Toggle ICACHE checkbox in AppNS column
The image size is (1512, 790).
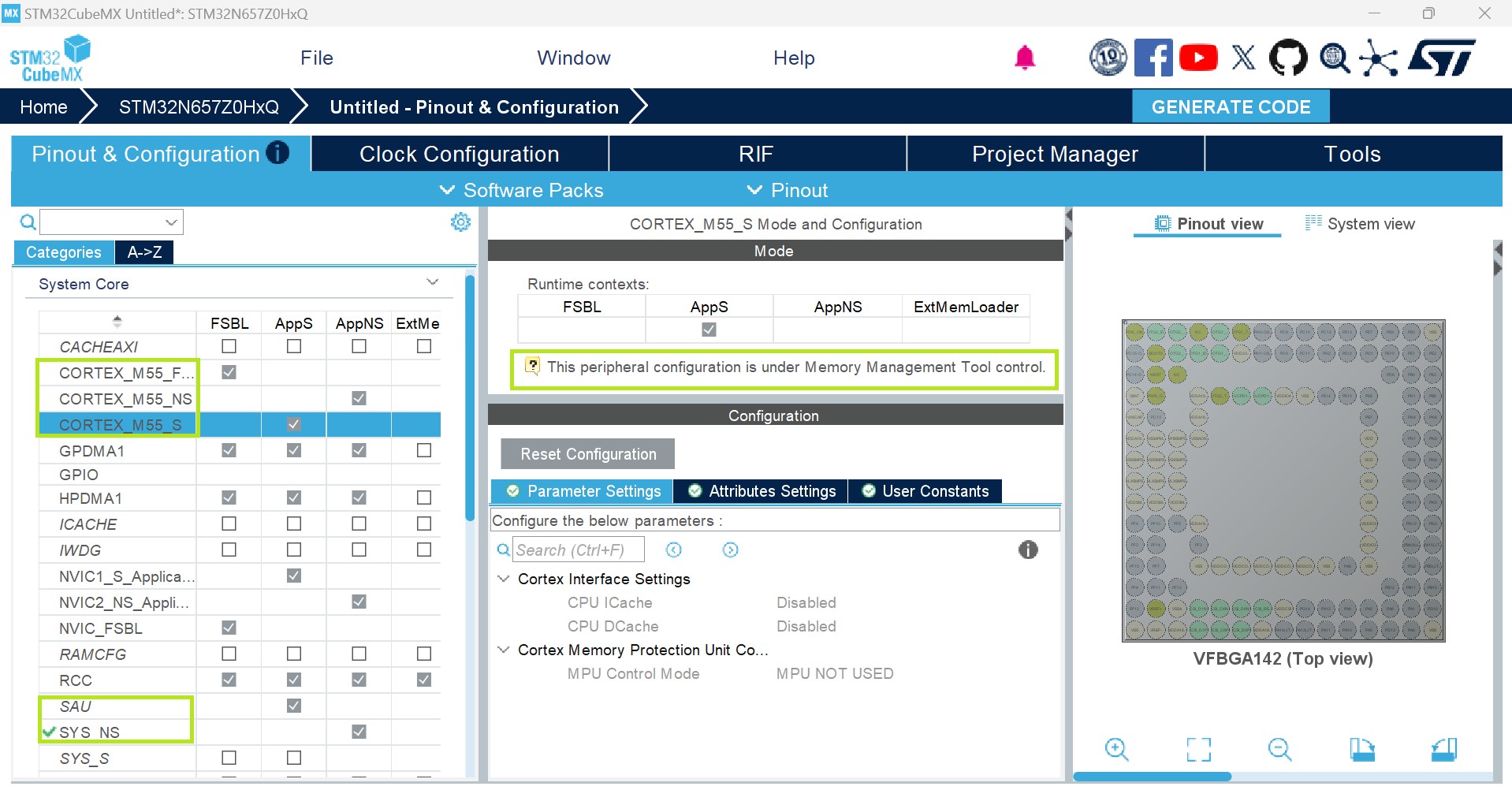coord(359,524)
